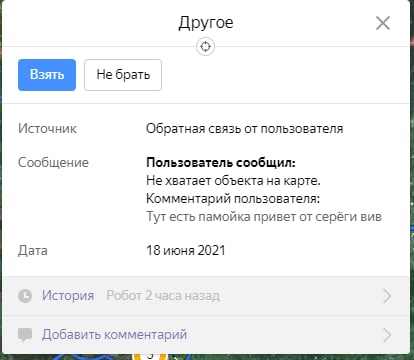Click the clock icon beside История
The height and width of the screenshot is (360, 414).
pos(25,296)
